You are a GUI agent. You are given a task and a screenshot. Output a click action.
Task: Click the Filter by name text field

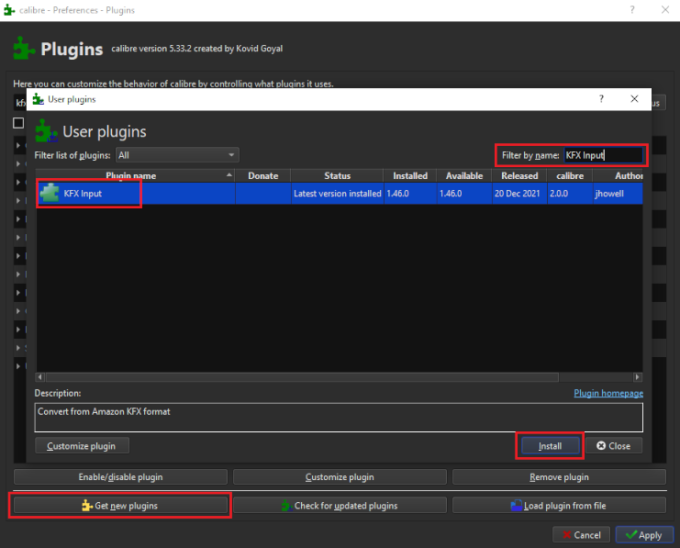point(603,155)
